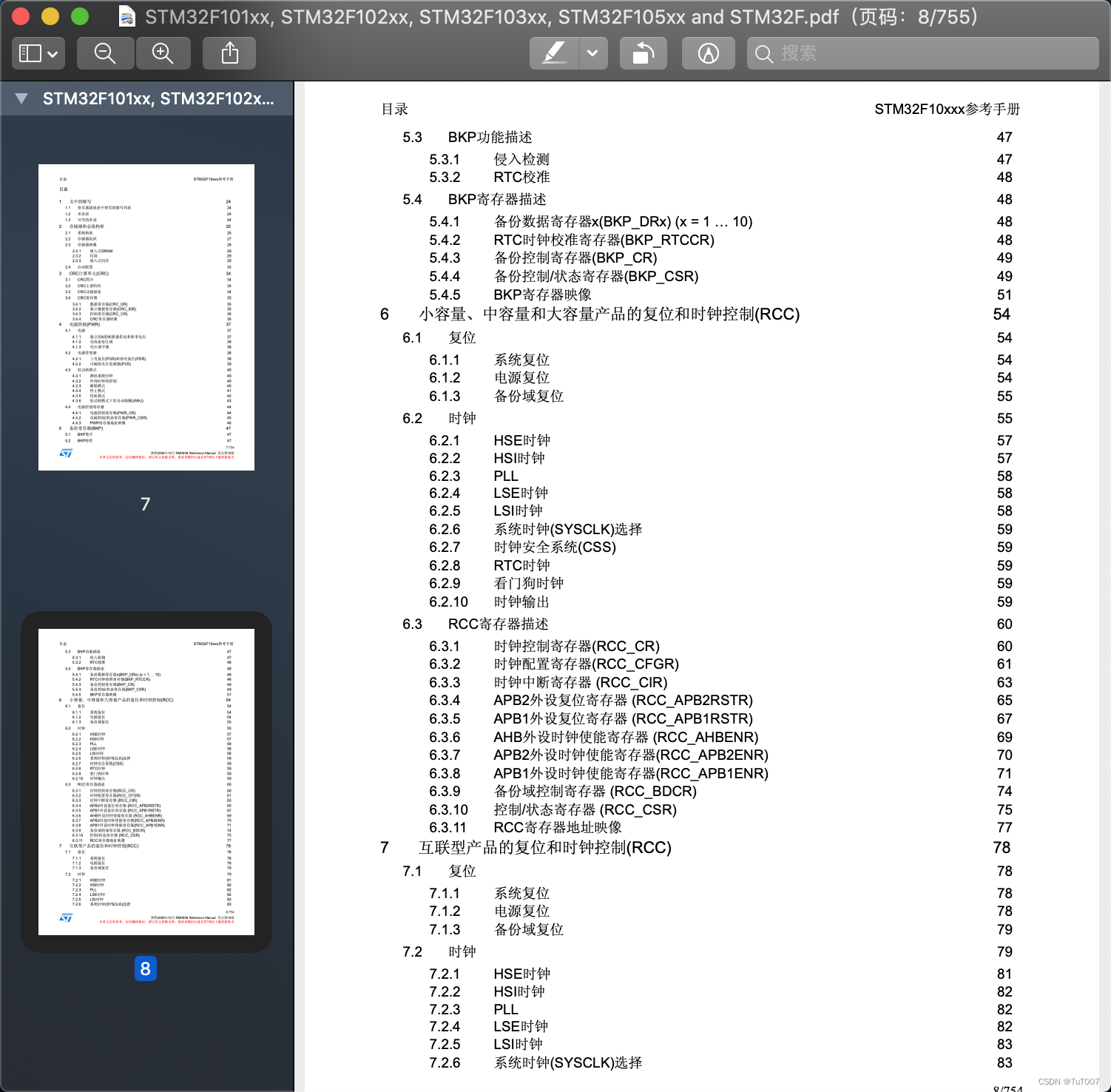Select the Zoom Out tool

[104, 53]
